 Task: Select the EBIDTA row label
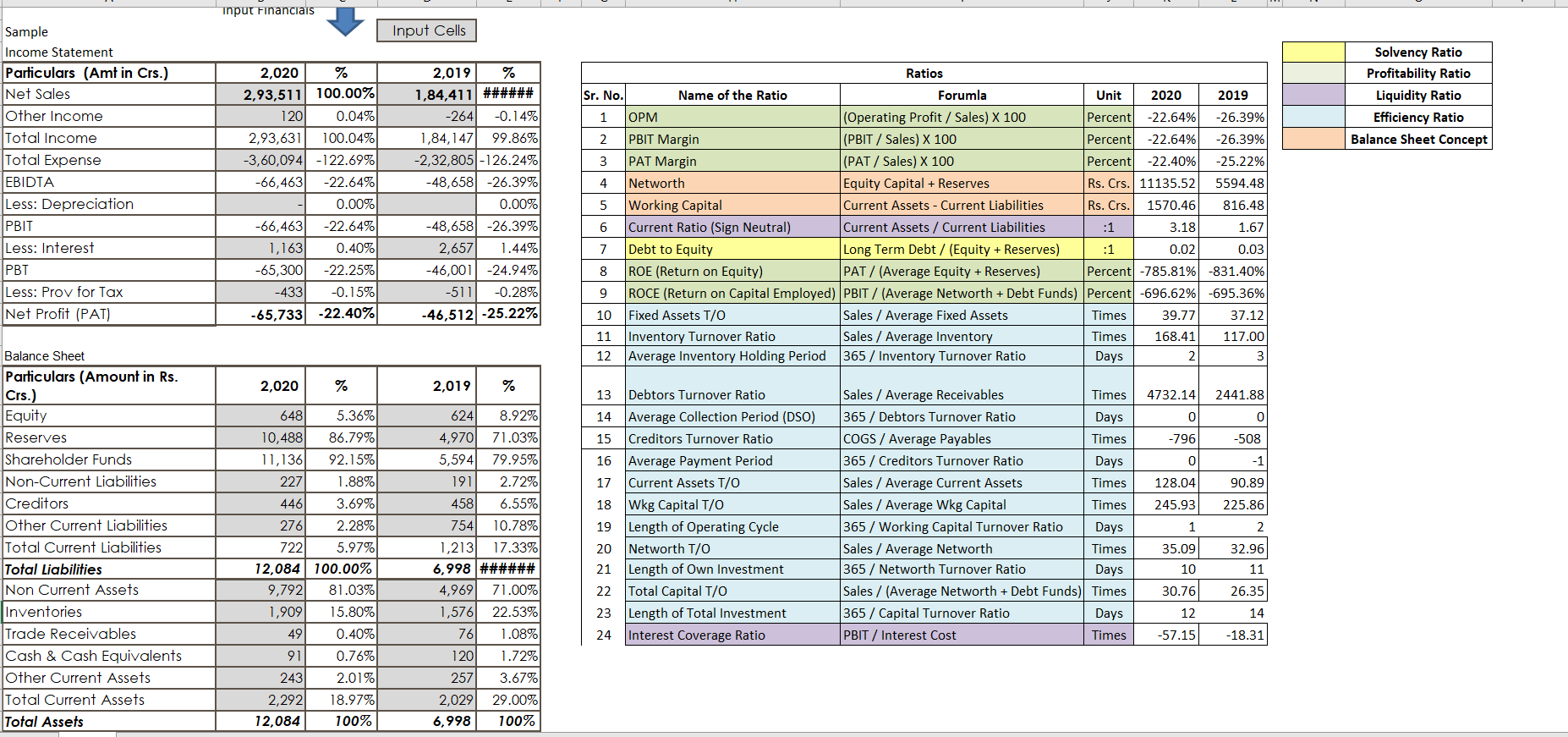click(x=109, y=182)
